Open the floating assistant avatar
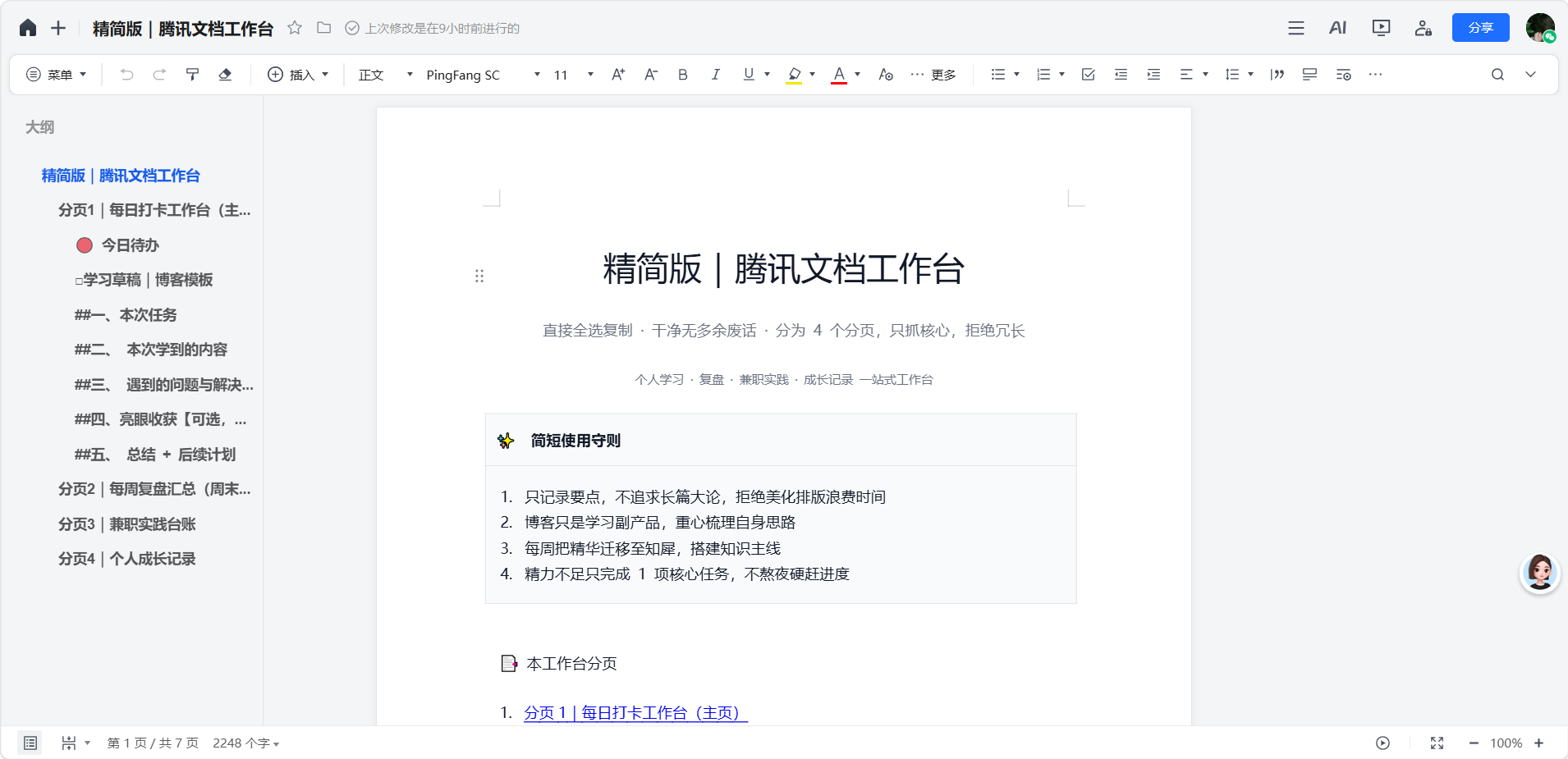This screenshot has width=1568, height=759. [x=1539, y=573]
